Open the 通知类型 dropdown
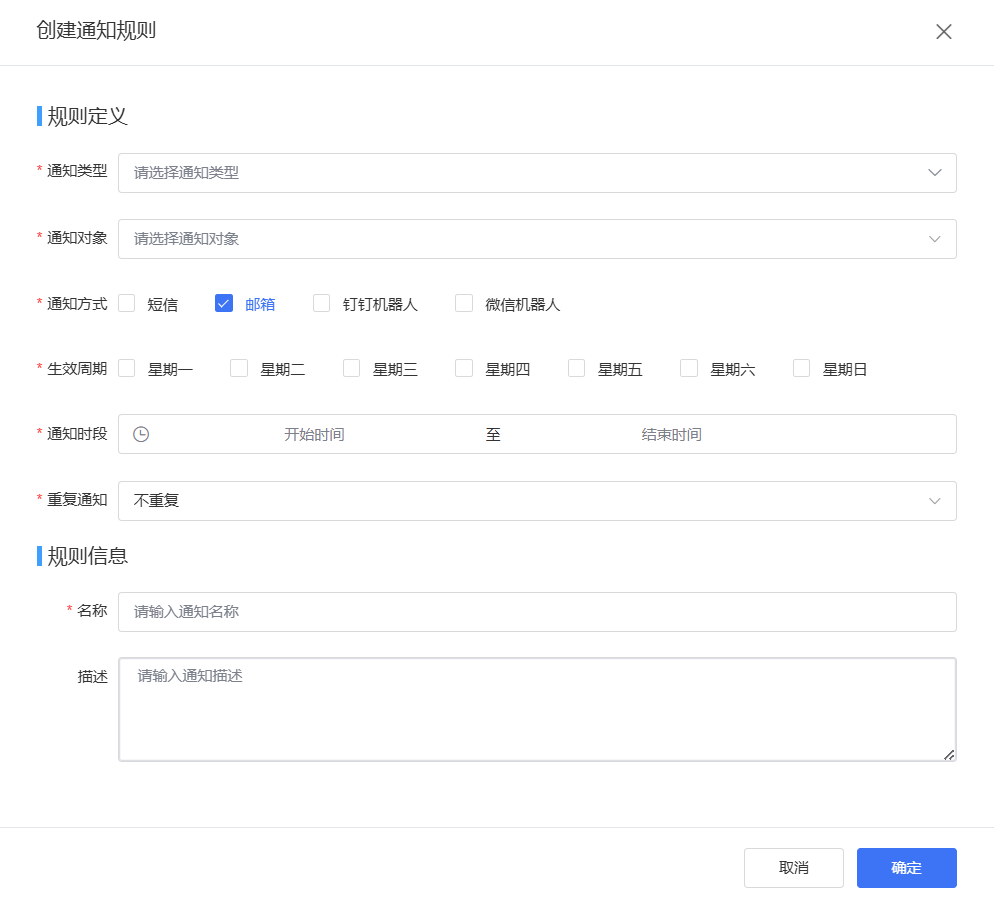Image resolution: width=994 pixels, height=906 pixels. pos(537,172)
